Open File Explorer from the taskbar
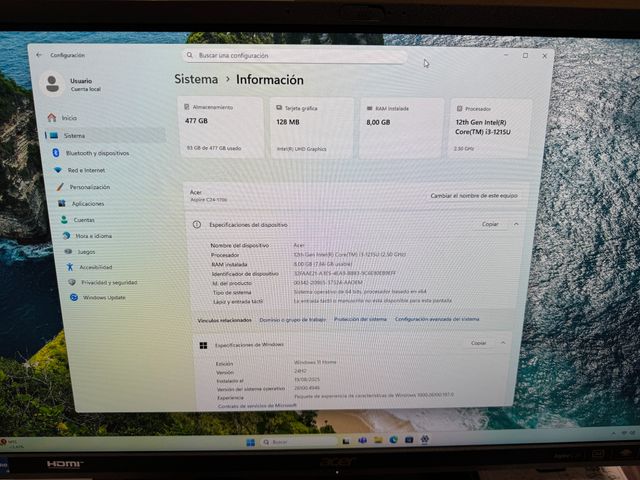640x480 pixels. [378, 440]
